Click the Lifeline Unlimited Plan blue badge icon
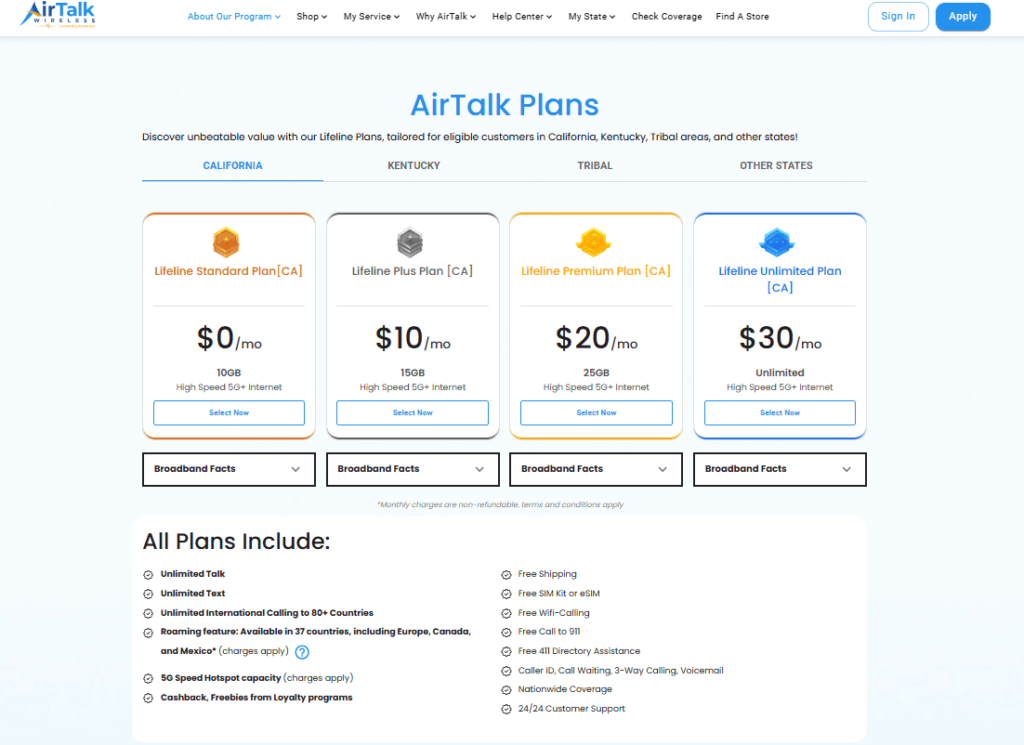 pyautogui.click(x=779, y=241)
